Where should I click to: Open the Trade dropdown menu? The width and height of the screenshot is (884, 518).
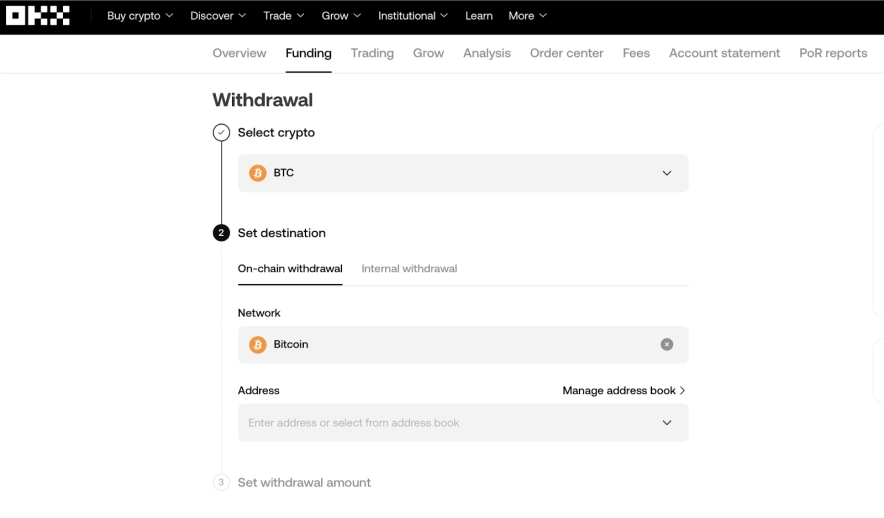[284, 16]
